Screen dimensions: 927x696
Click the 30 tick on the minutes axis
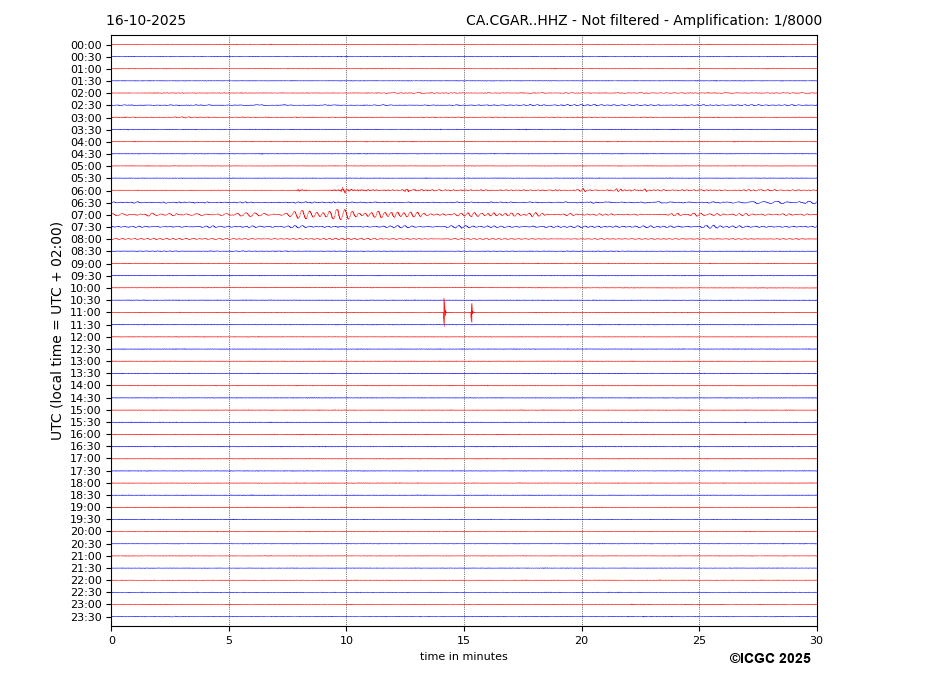coord(816,640)
